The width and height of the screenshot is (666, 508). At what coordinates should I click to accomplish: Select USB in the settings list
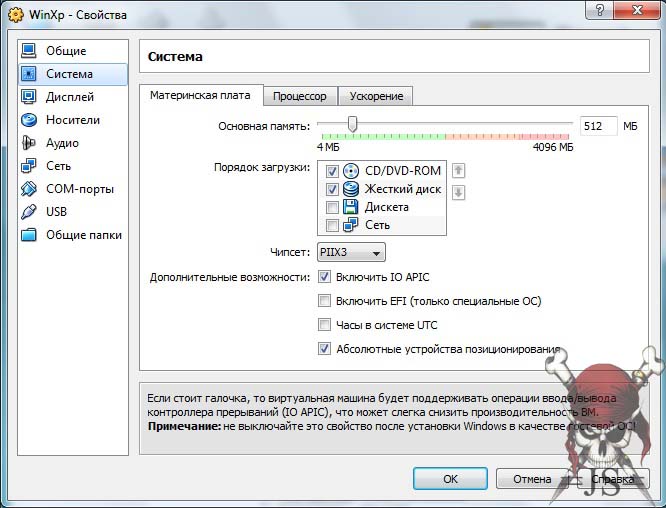point(73,212)
